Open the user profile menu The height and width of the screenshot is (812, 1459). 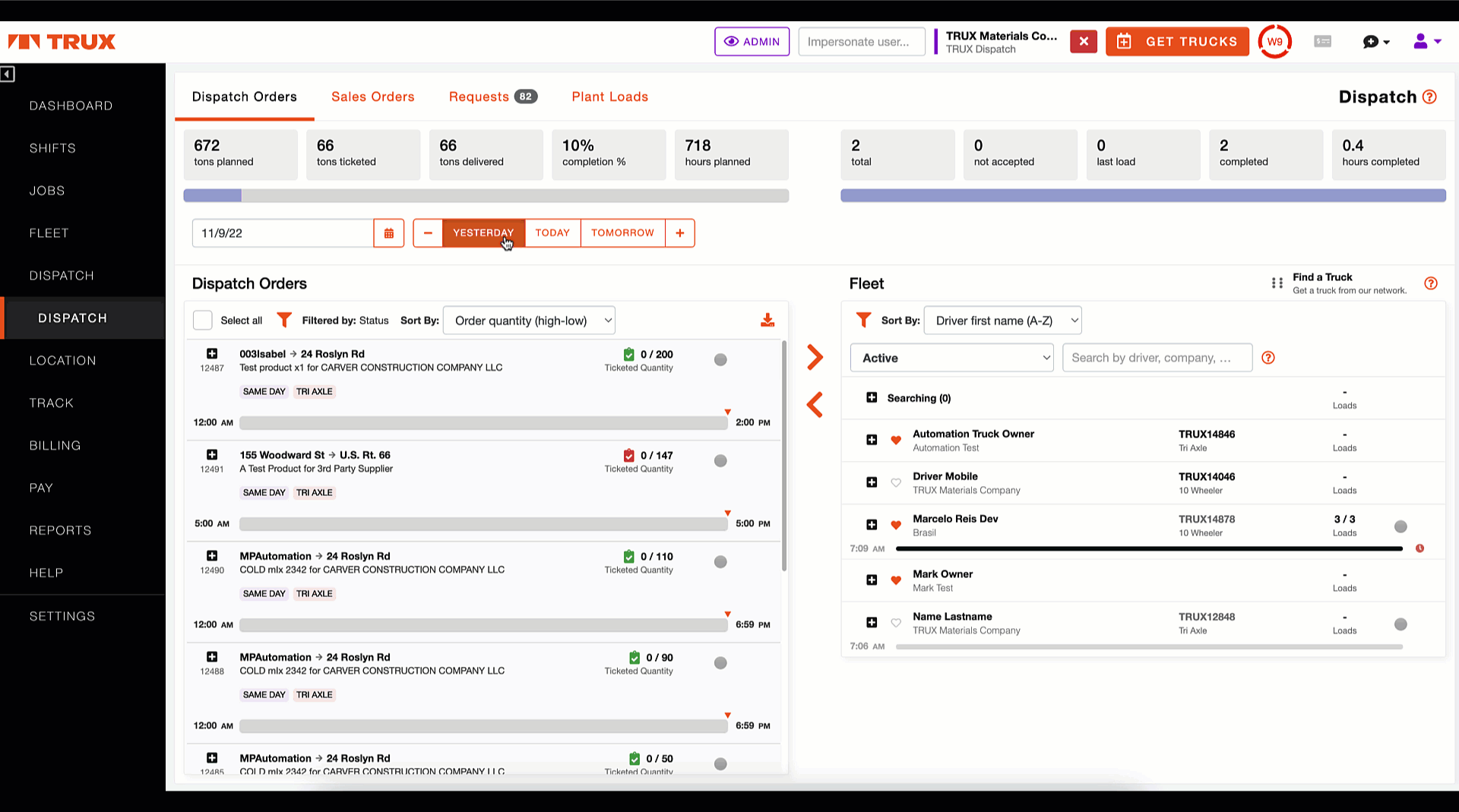(x=1427, y=42)
